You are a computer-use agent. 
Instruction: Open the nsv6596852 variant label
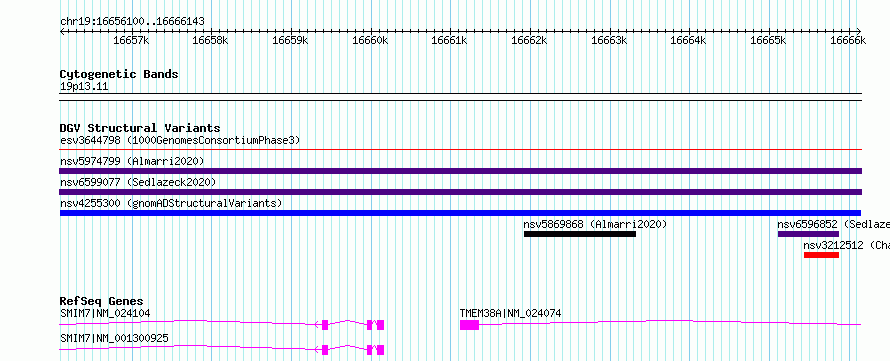833,224
